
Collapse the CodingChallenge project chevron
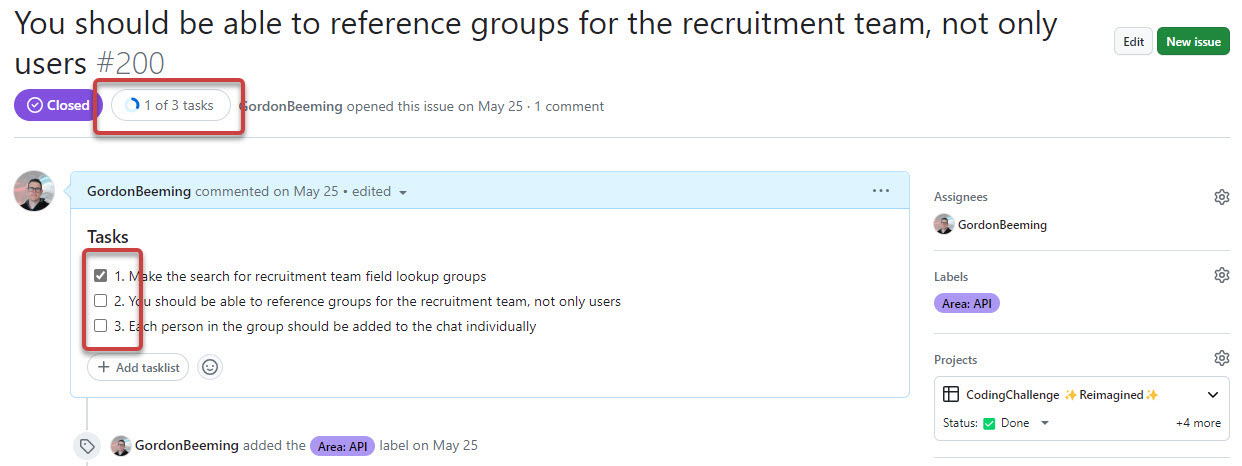[1213, 395]
